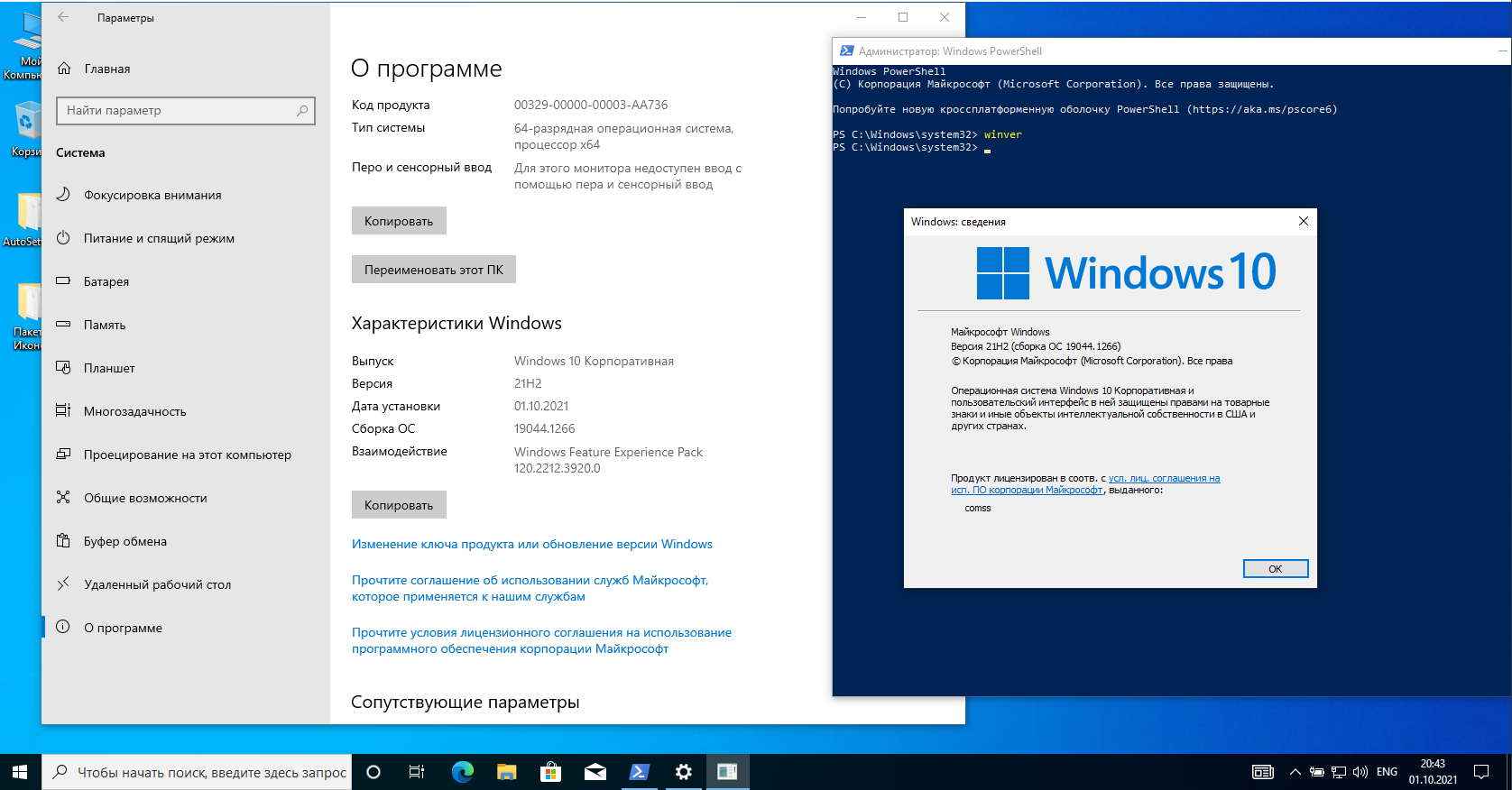Open File Explorer from the taskbar

(507, 772)
